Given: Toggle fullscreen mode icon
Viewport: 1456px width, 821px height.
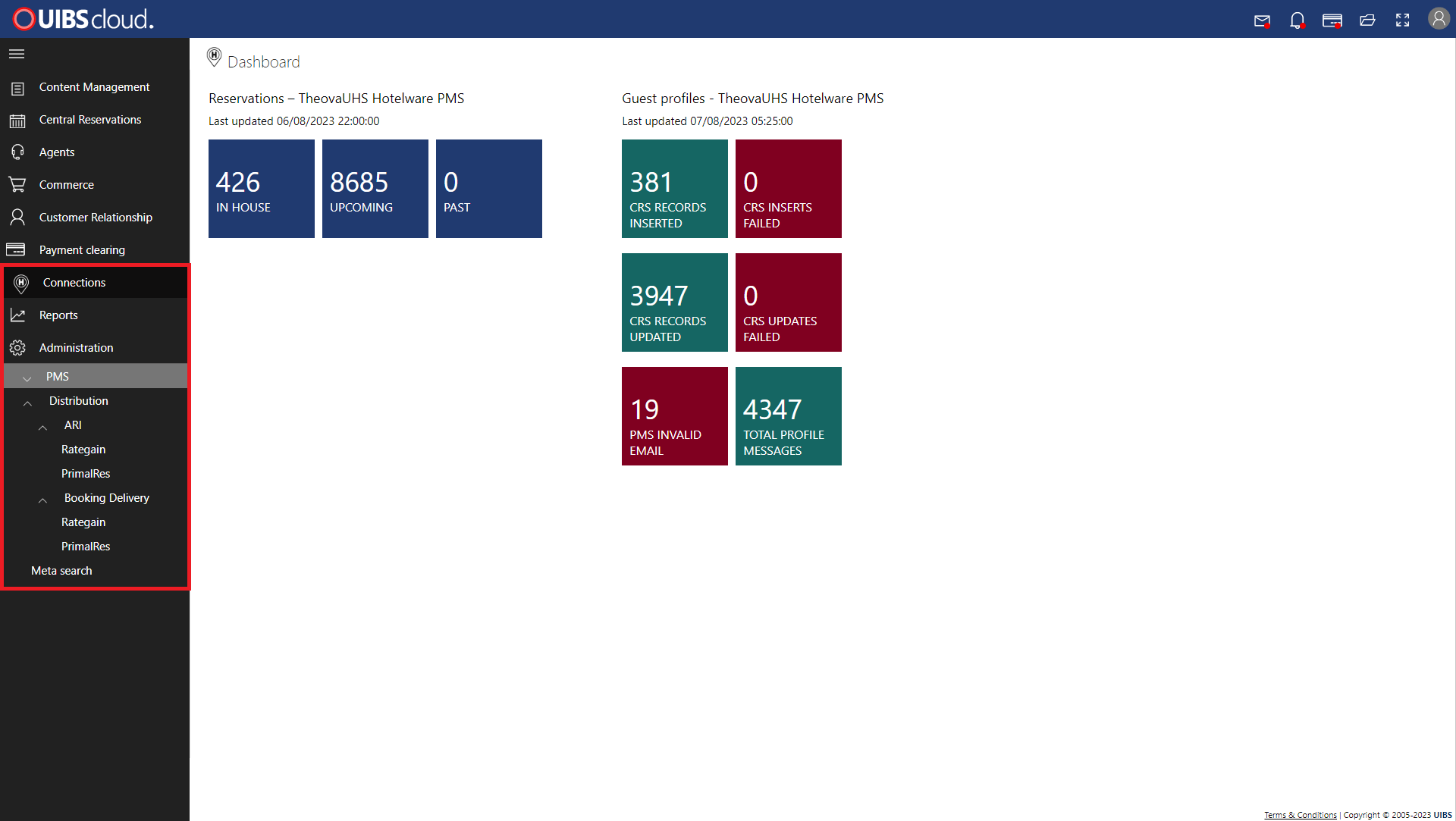Looking at the screenshot, I should point(1403,20).
